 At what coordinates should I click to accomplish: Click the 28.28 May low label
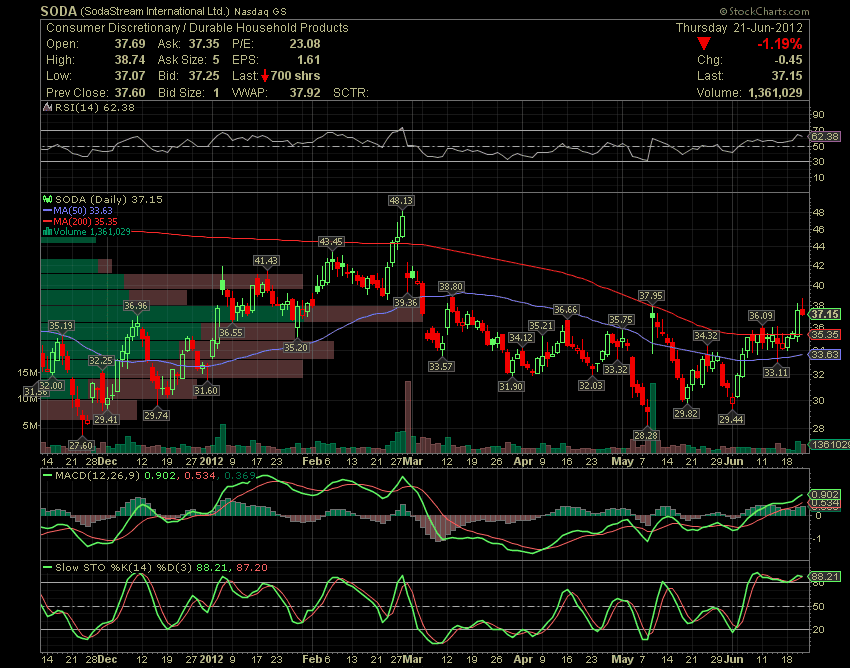(x=646, y=435)
